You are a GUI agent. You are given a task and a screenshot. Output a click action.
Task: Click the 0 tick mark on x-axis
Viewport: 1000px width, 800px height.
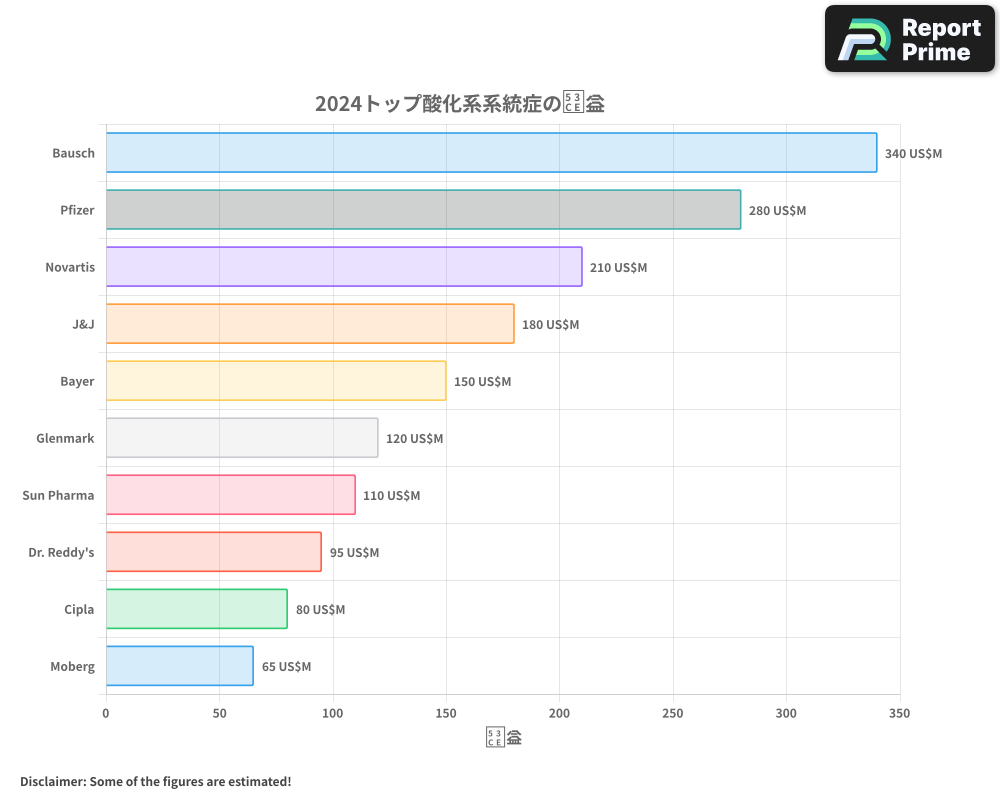point(105,713)
